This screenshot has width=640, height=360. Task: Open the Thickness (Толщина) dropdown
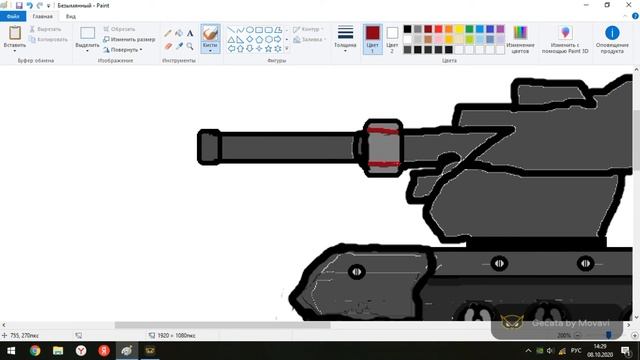click(x=345, y=39)
